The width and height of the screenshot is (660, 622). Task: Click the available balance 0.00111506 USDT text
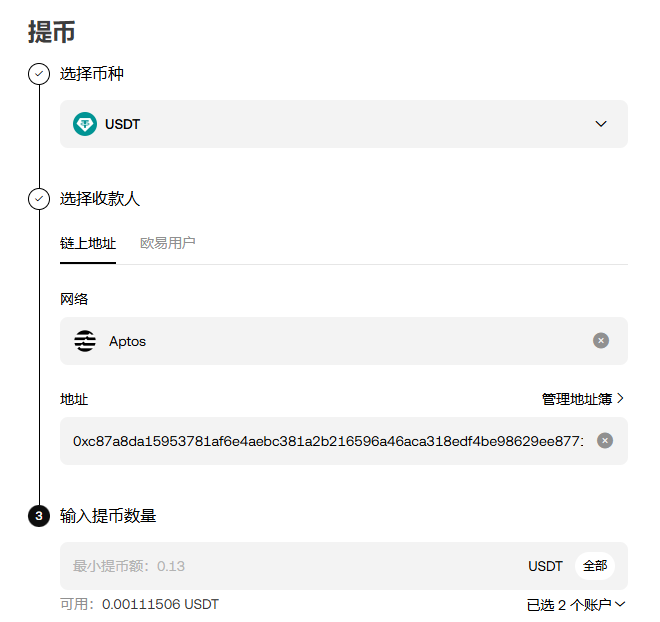(x=139, y=604)
